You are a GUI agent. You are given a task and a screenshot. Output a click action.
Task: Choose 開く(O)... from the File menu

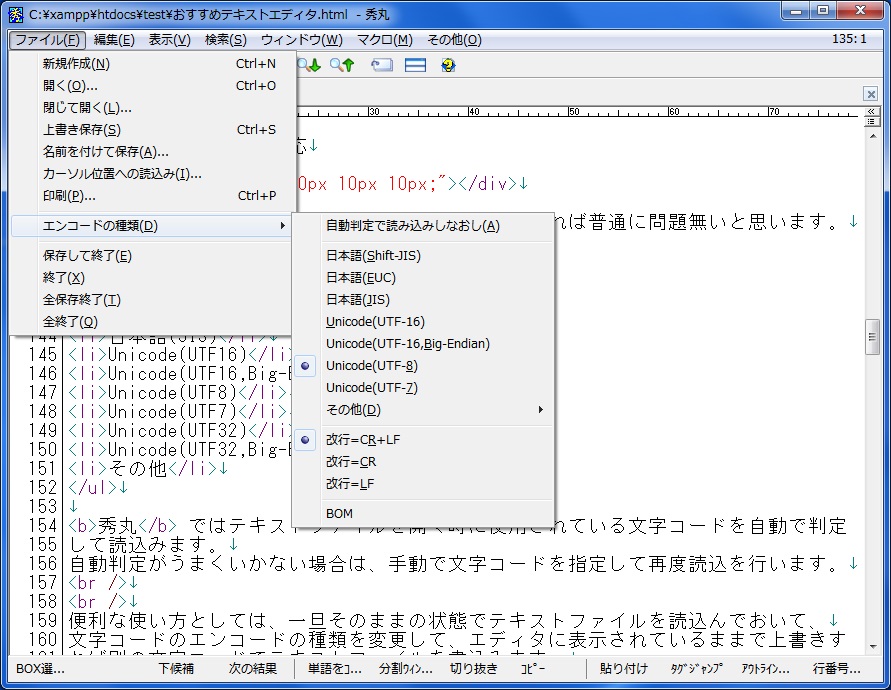coord(152,86)
